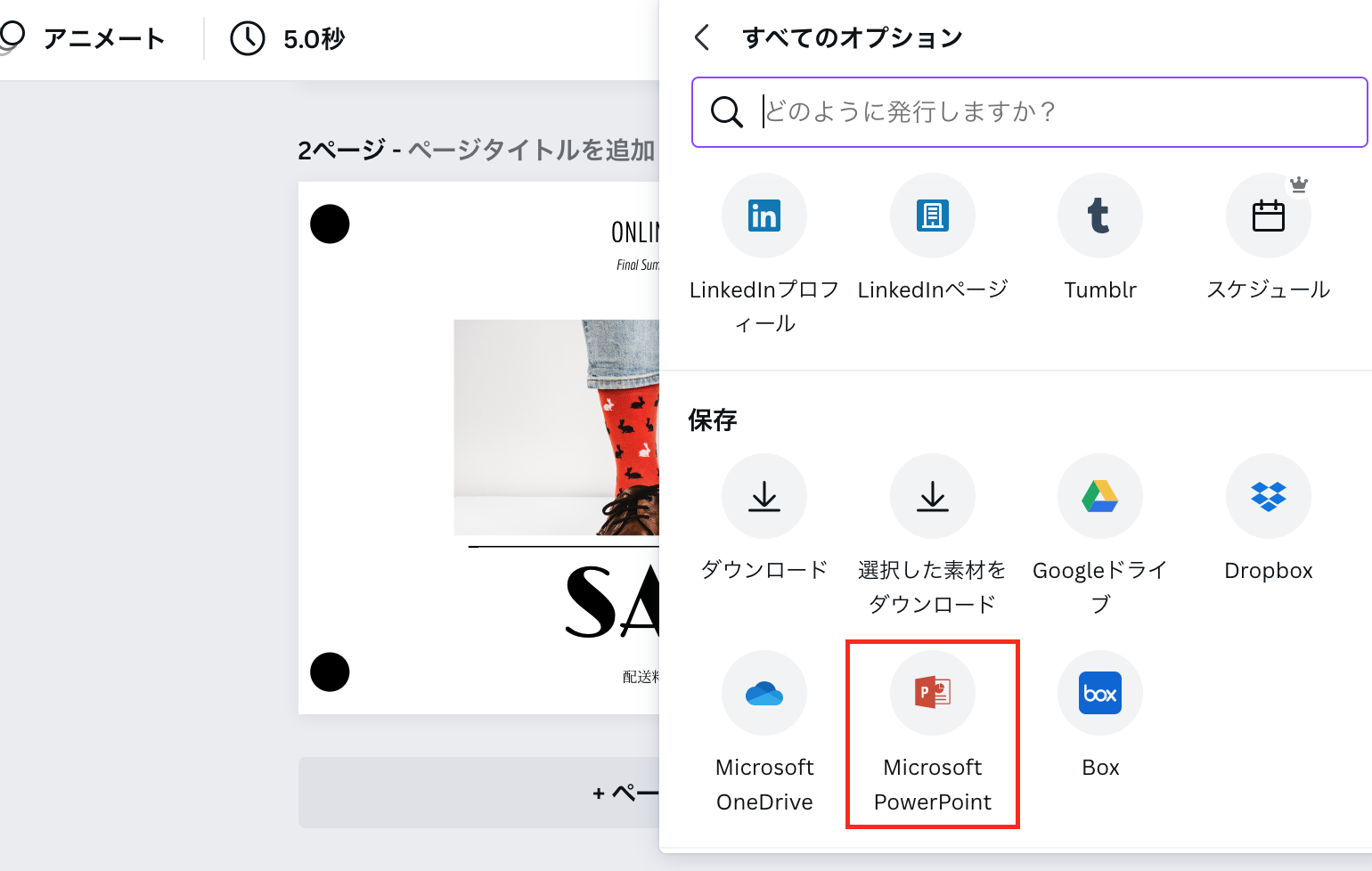Image resolution: width=1372 pixels, height=871 pixels.
Task: Select the ONLINE heading text on canvas
Action: 635,232
